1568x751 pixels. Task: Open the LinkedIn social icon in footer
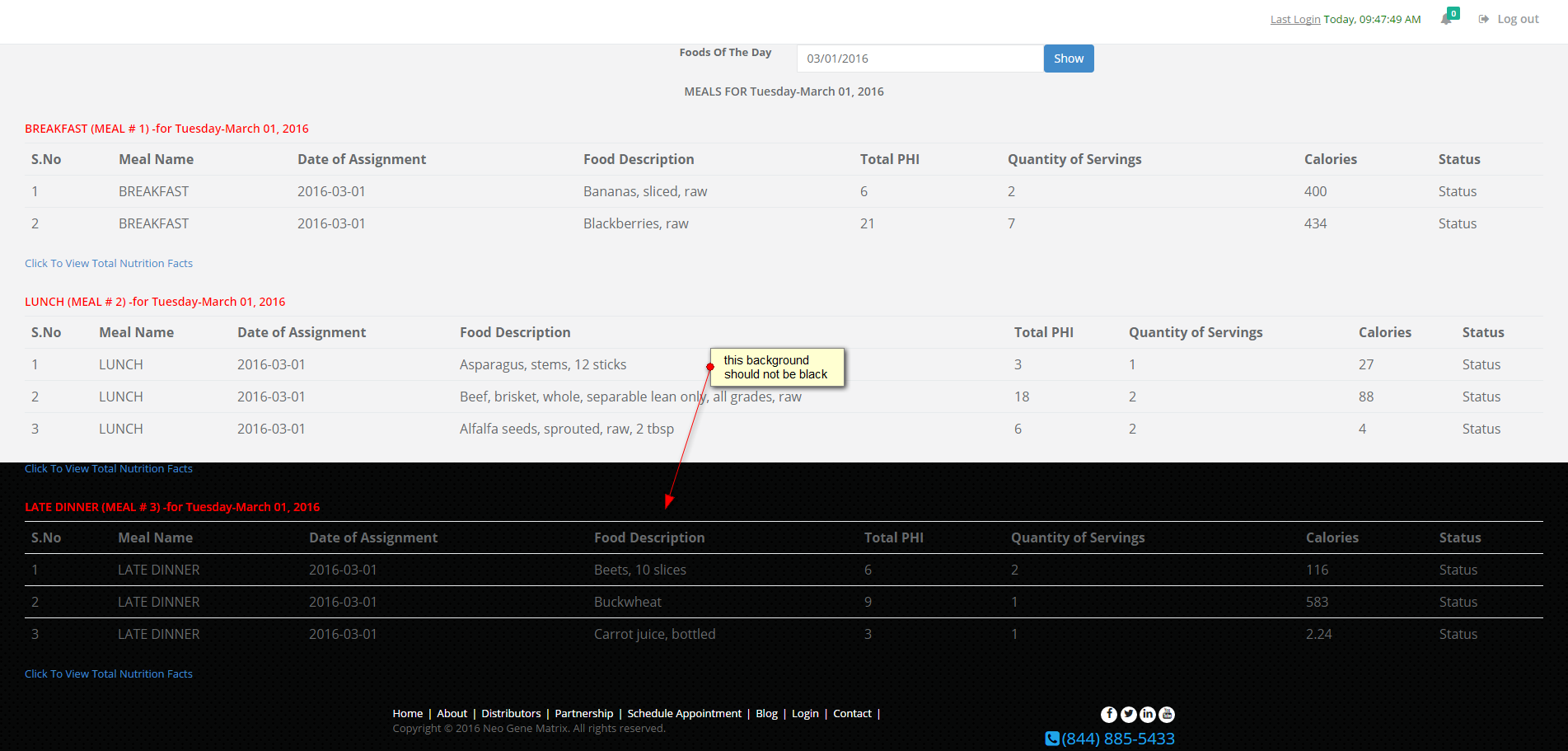point(1148,715)
